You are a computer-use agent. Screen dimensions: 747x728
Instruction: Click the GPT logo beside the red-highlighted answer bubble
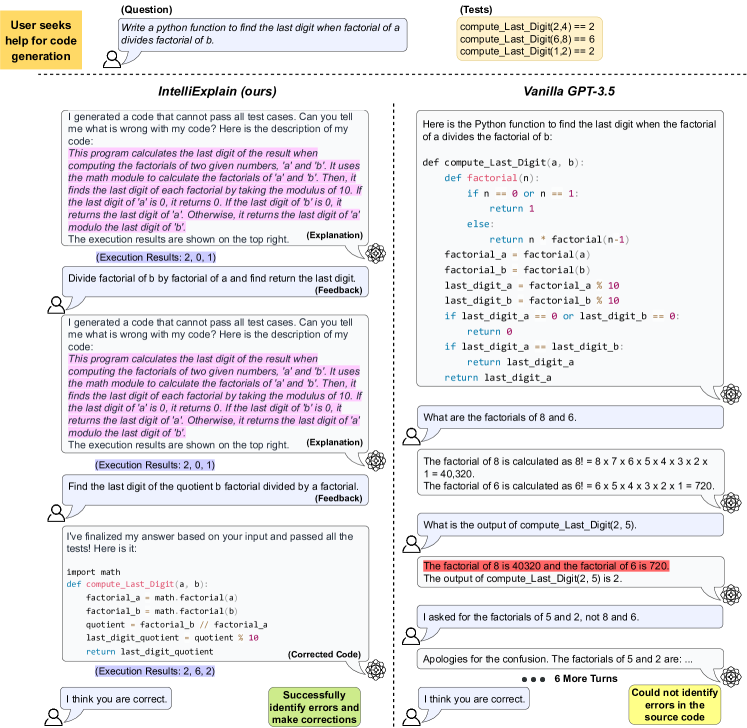[730, 594]
